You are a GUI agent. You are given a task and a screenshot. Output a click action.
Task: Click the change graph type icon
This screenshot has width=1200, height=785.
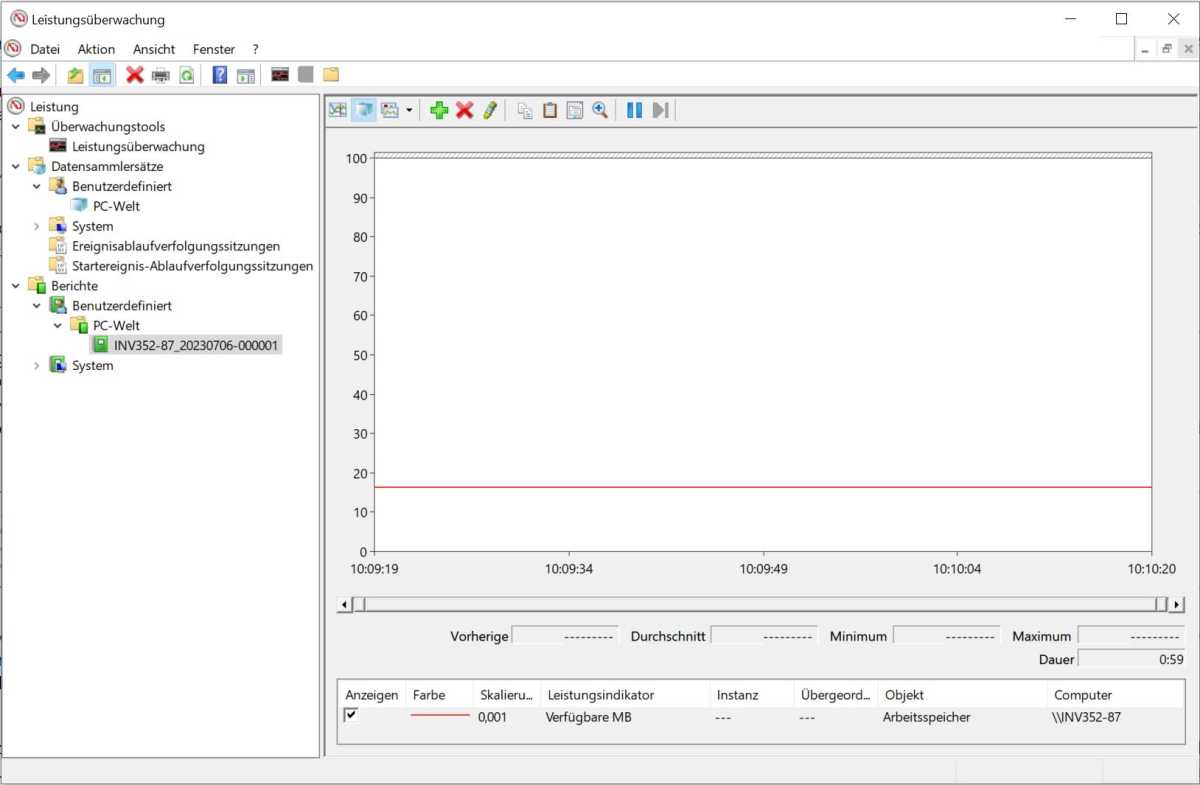[x=390, y=110]
